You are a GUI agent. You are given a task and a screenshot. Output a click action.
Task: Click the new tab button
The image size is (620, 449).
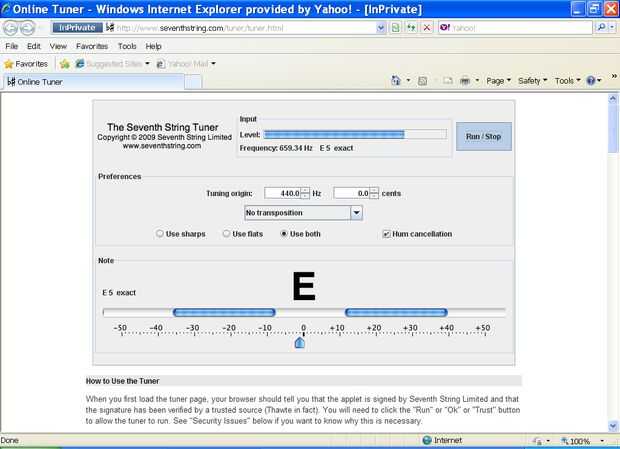pos(193,82)
